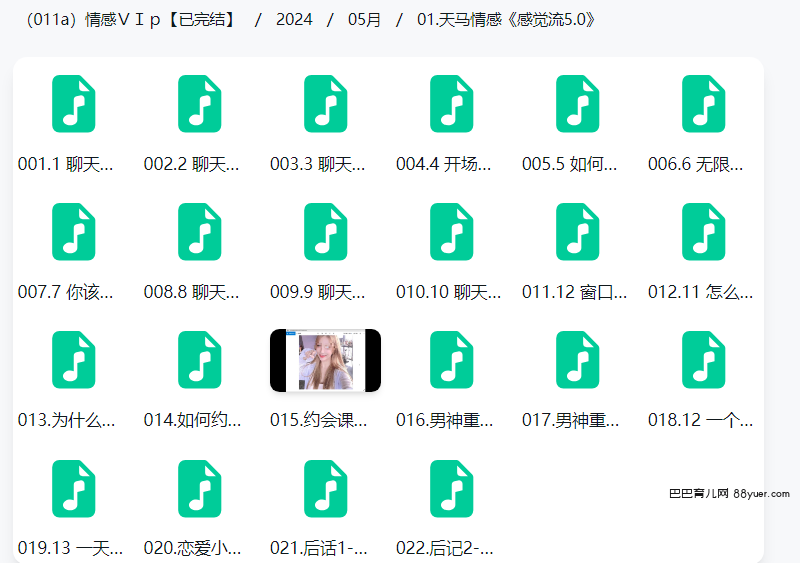Choose file text 020.恋爱小...
The width and height of the screenshot is (800, 563).
(193, 549)
